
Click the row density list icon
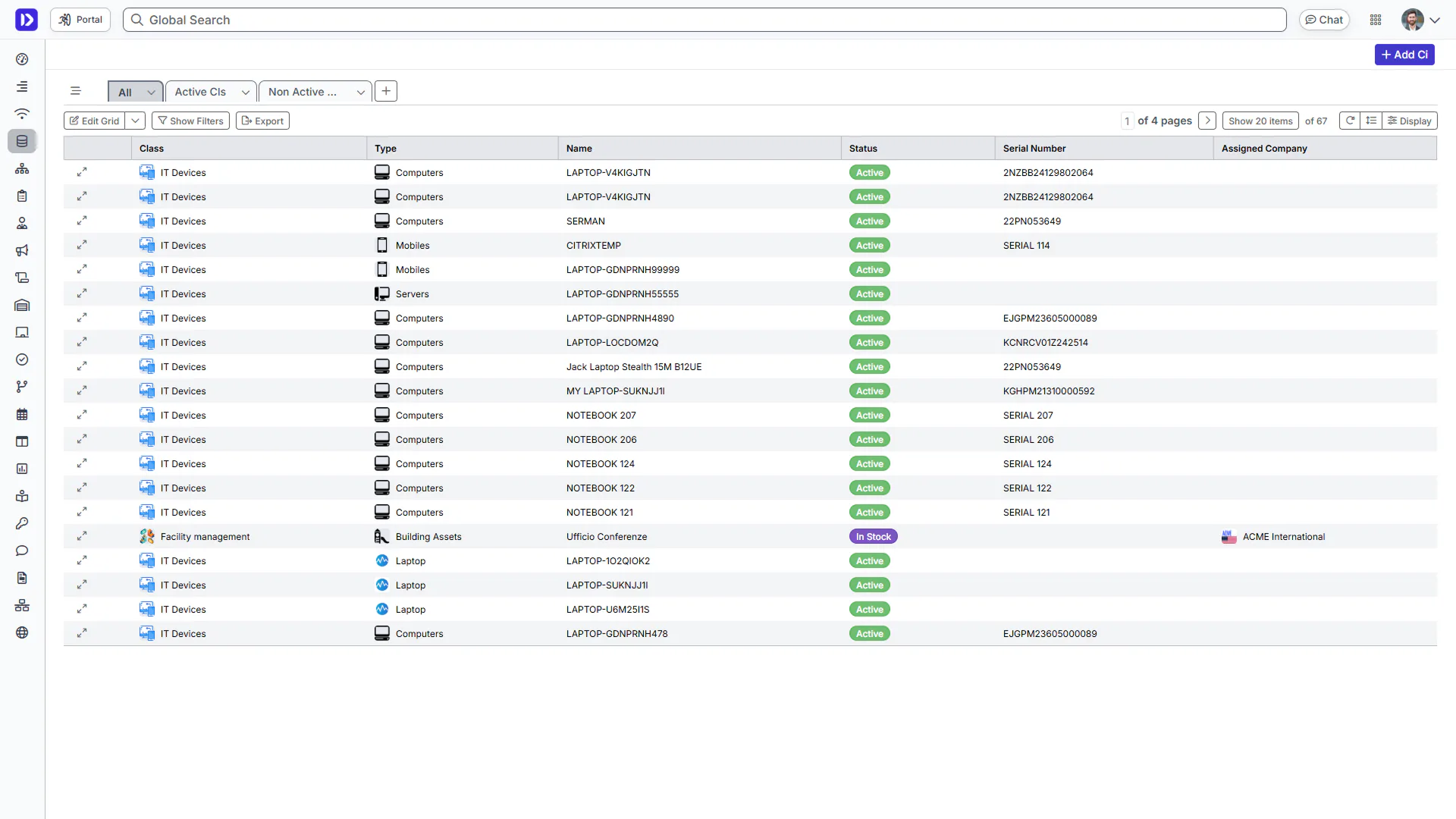click(x=1371, y=121)
